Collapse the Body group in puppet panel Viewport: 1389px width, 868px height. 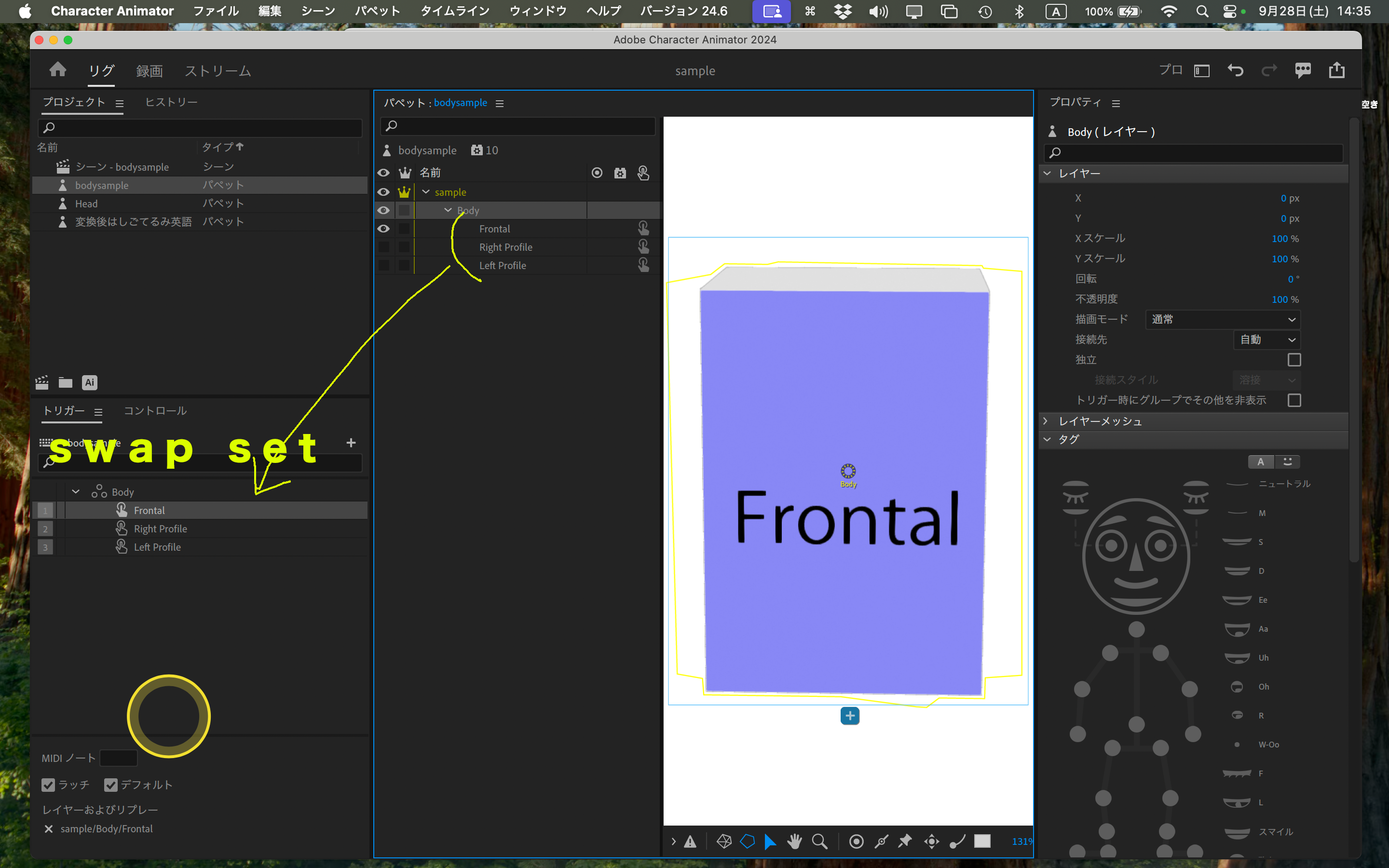point(448,210)
